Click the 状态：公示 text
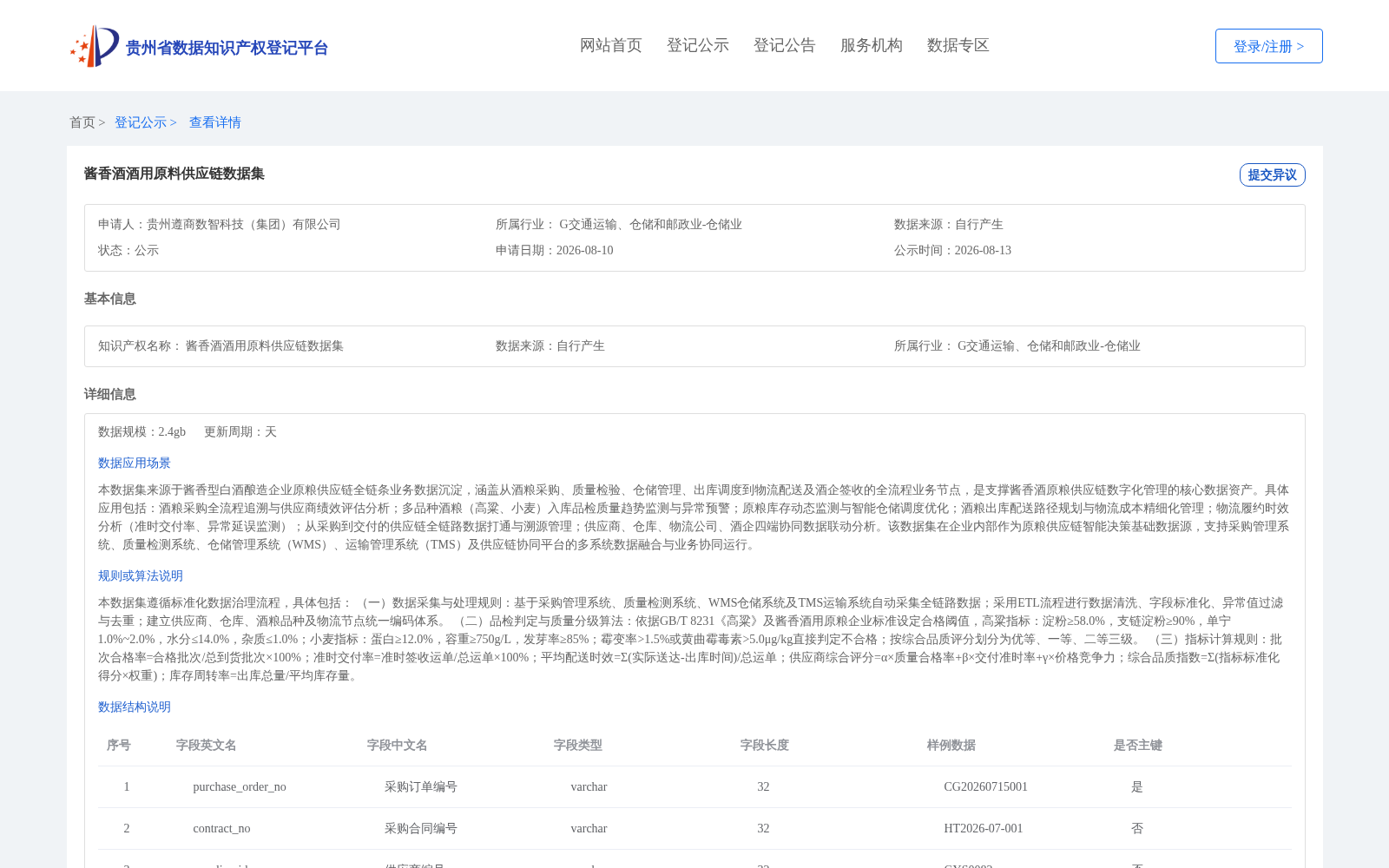Viewport: 1389px width, 868px height. (x=128, y=250)
